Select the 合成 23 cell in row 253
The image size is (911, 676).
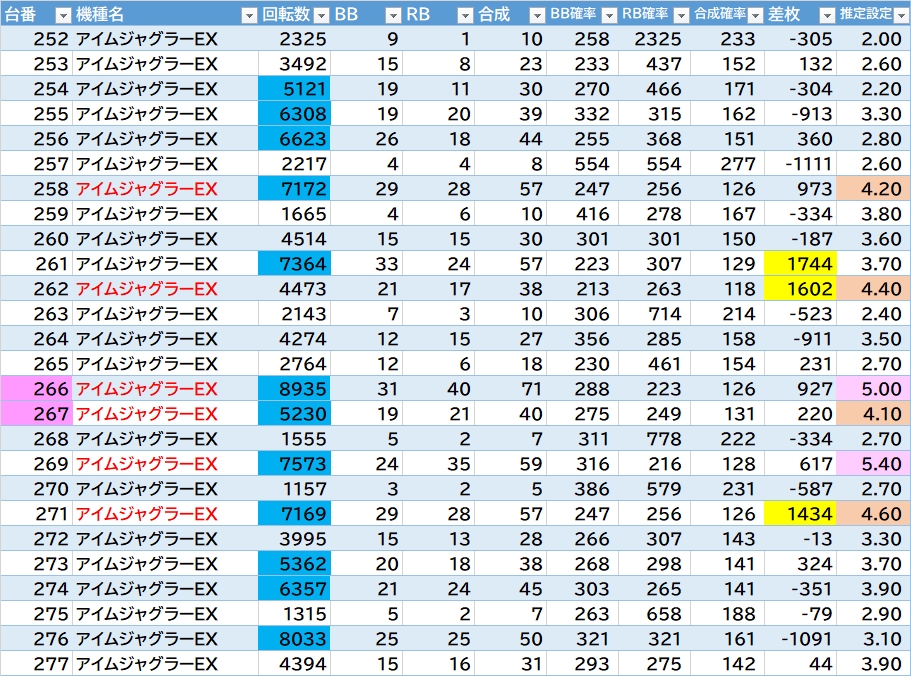point(511,64)
